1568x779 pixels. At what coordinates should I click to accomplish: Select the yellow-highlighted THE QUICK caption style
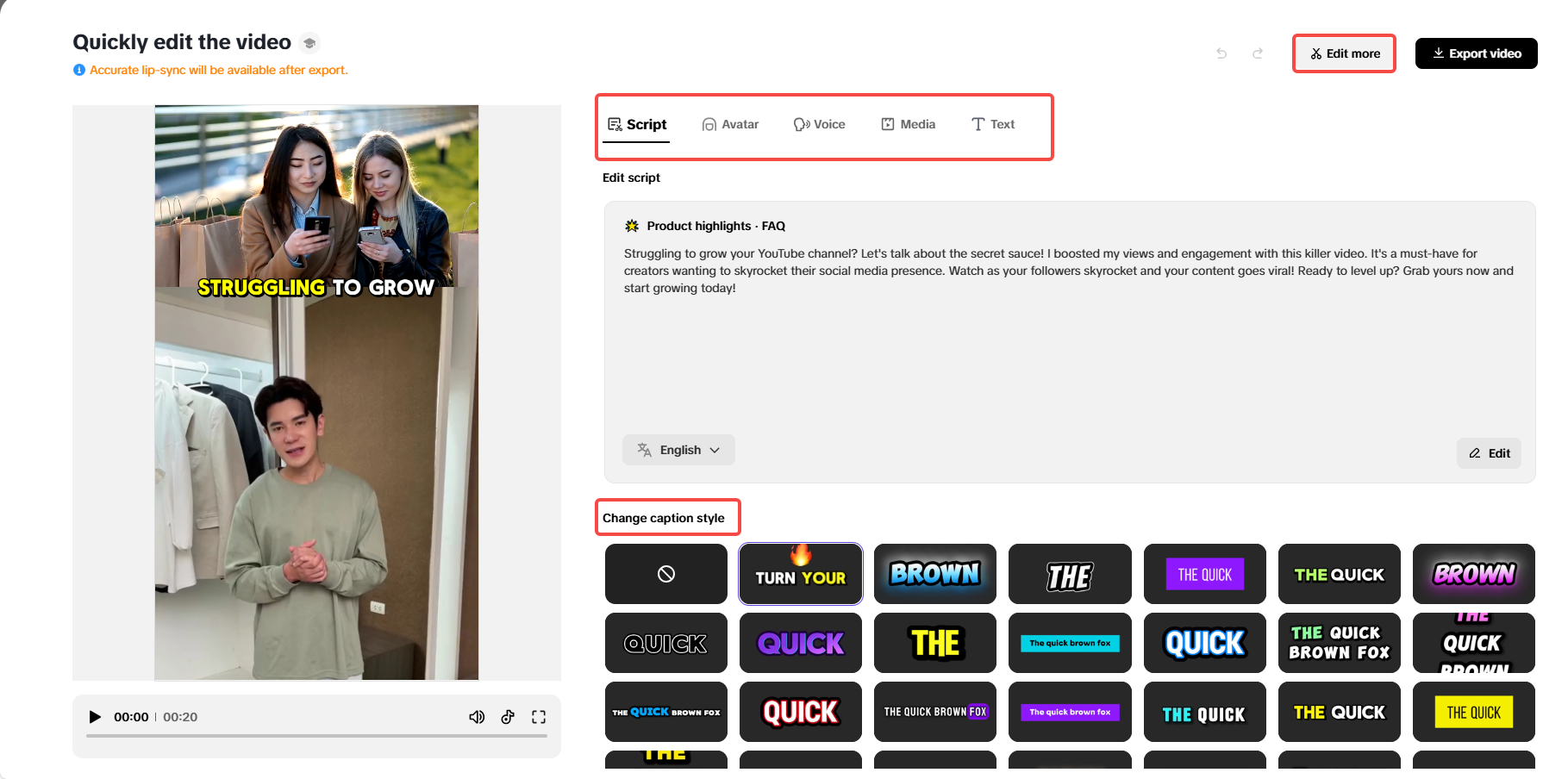tap(1474, 712)
